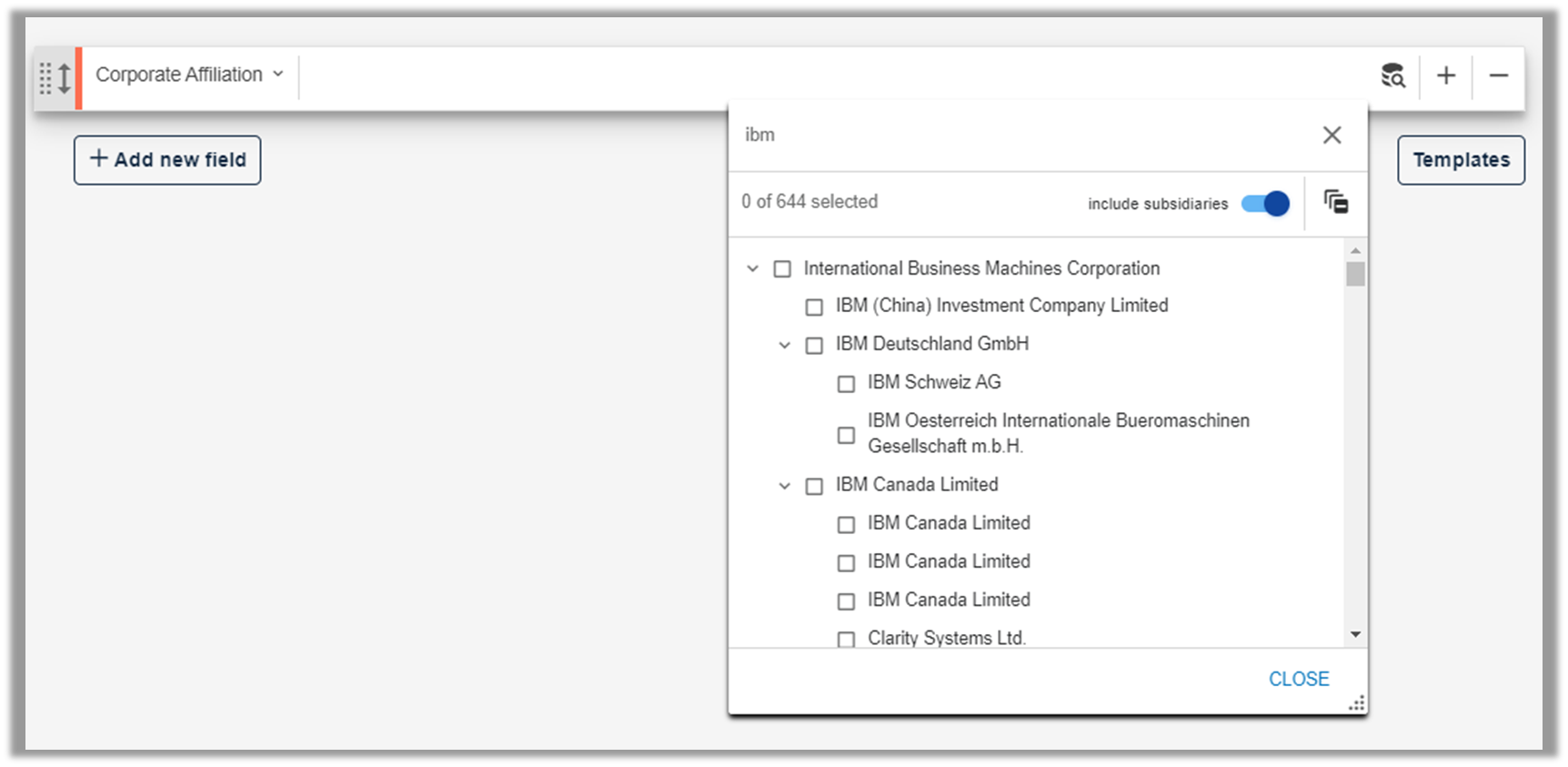The width and height of the screenshot is (1568, 767).
Task: Select 'International Business Machines Corporation' text
Action: (x=981, y=268)
